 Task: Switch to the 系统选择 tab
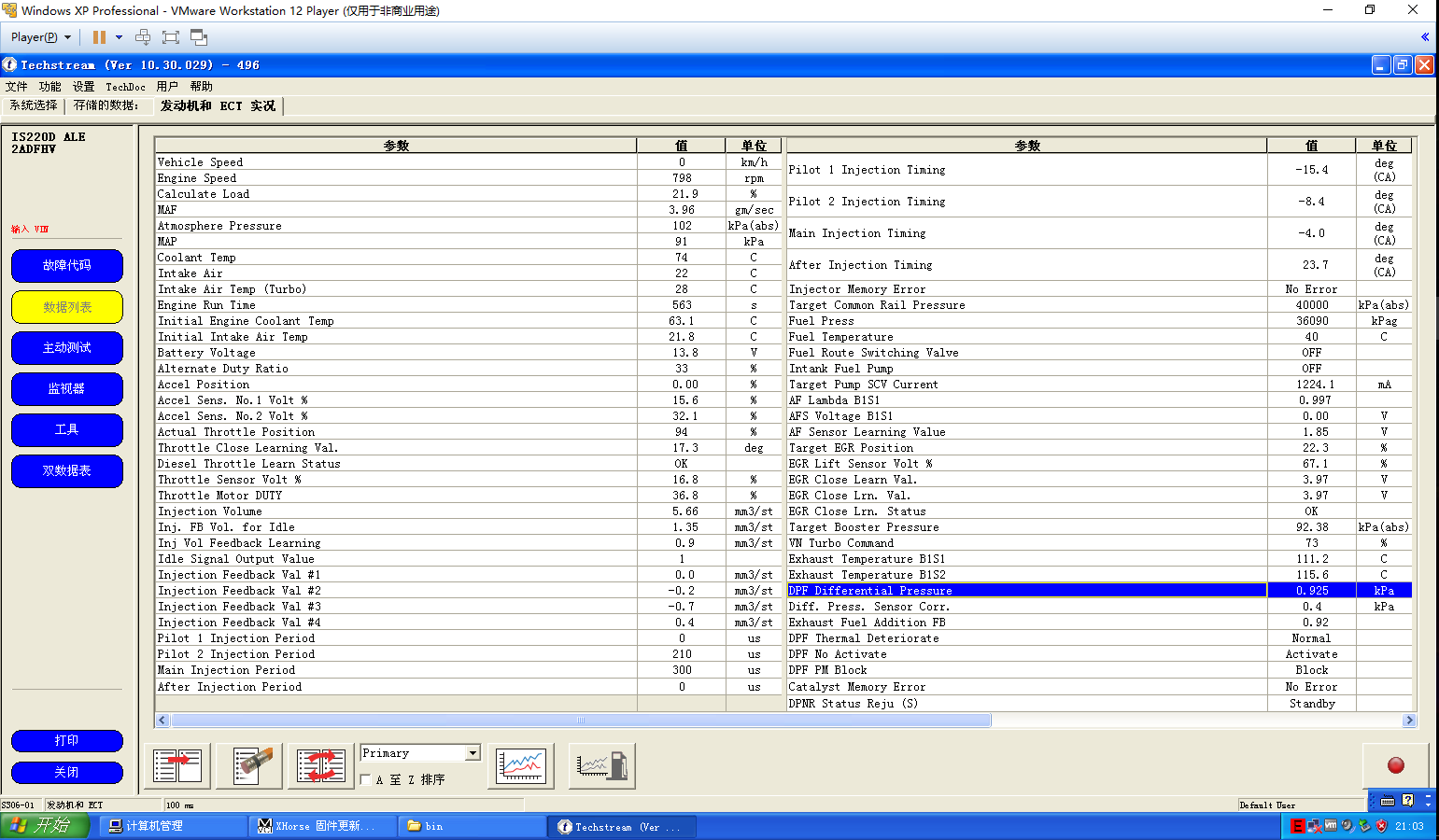click(34, 105)
